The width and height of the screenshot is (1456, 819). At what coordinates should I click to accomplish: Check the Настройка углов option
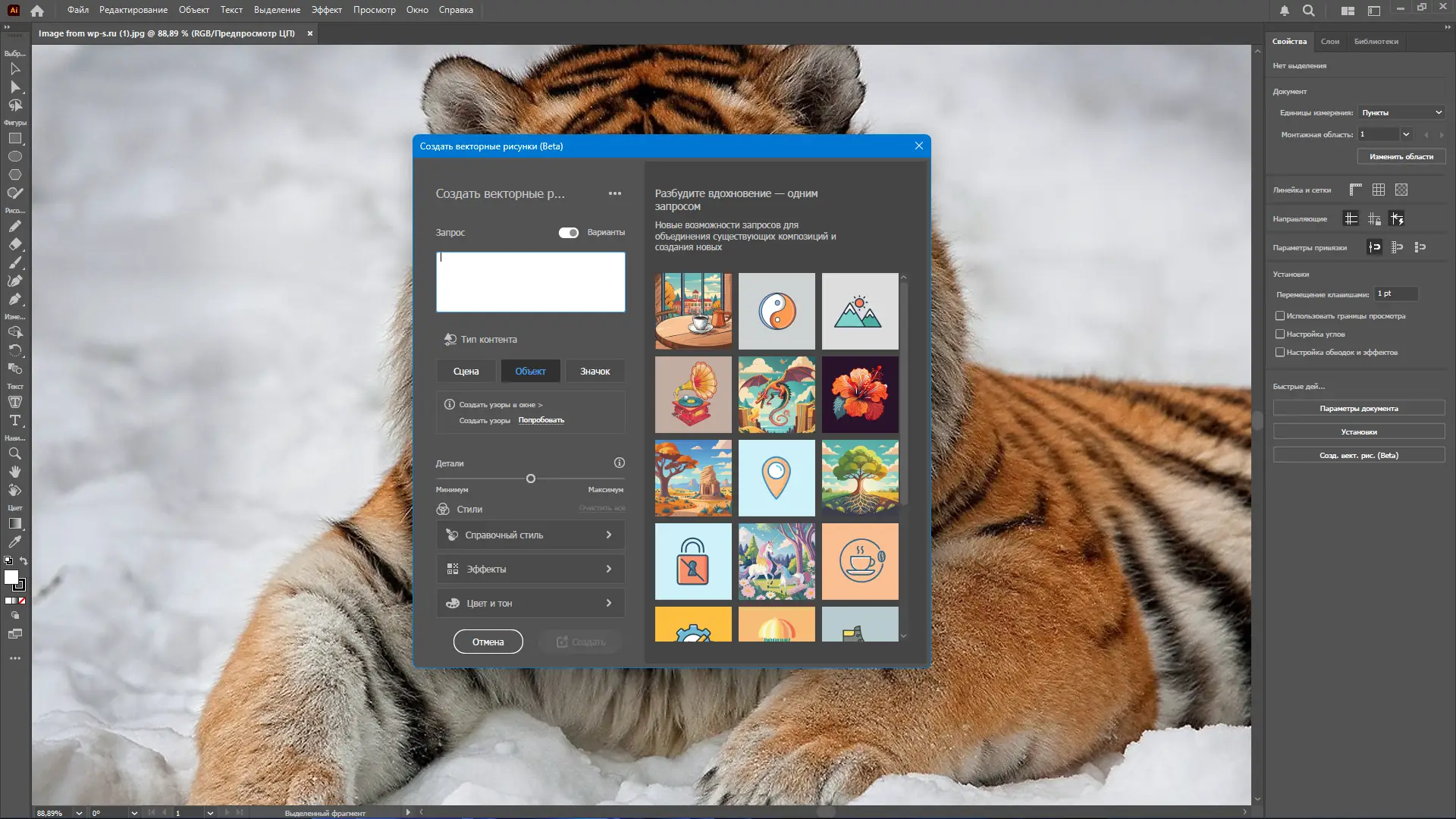1281,334
